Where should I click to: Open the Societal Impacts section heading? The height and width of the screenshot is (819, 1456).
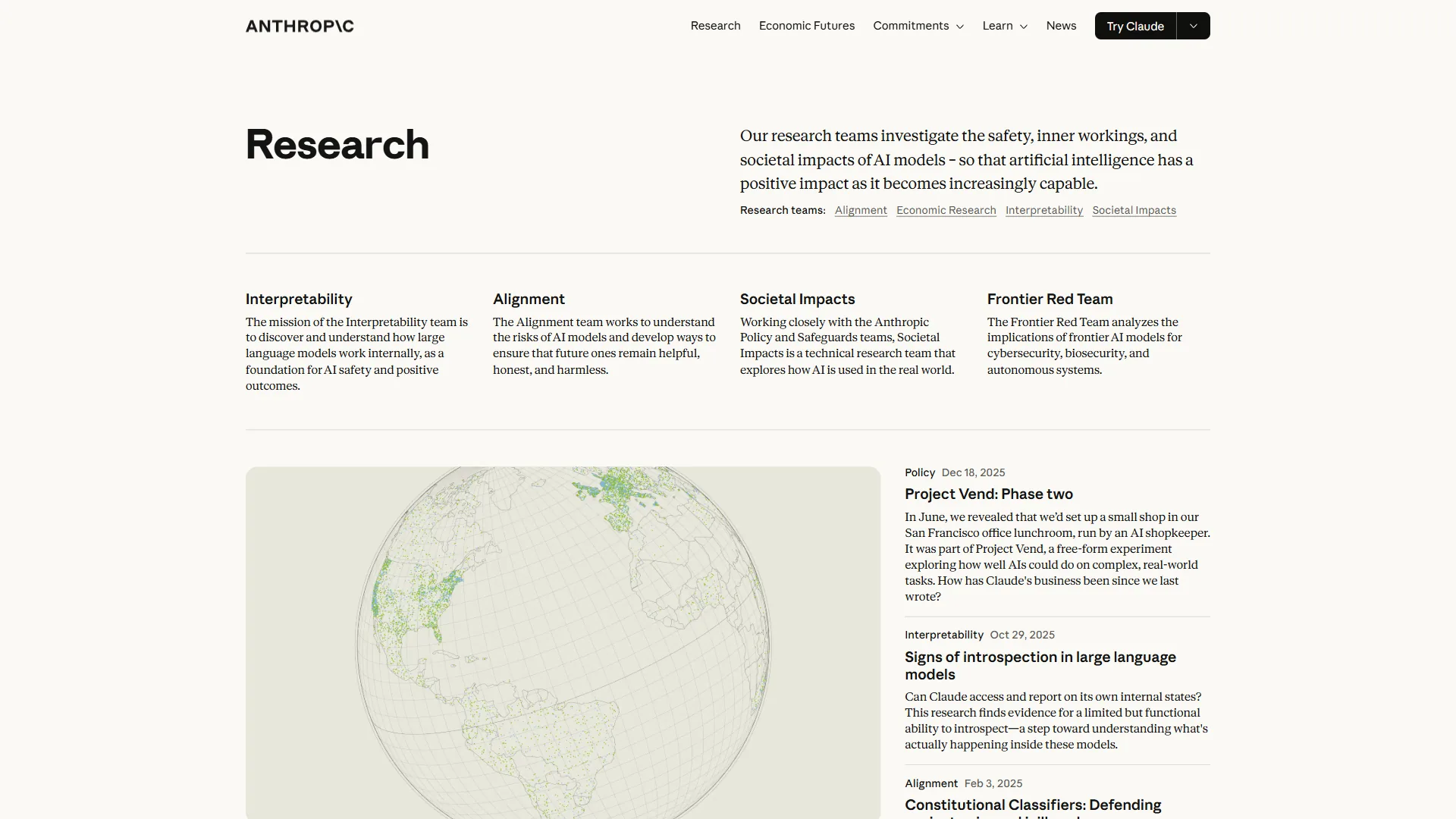pos(797,299)
